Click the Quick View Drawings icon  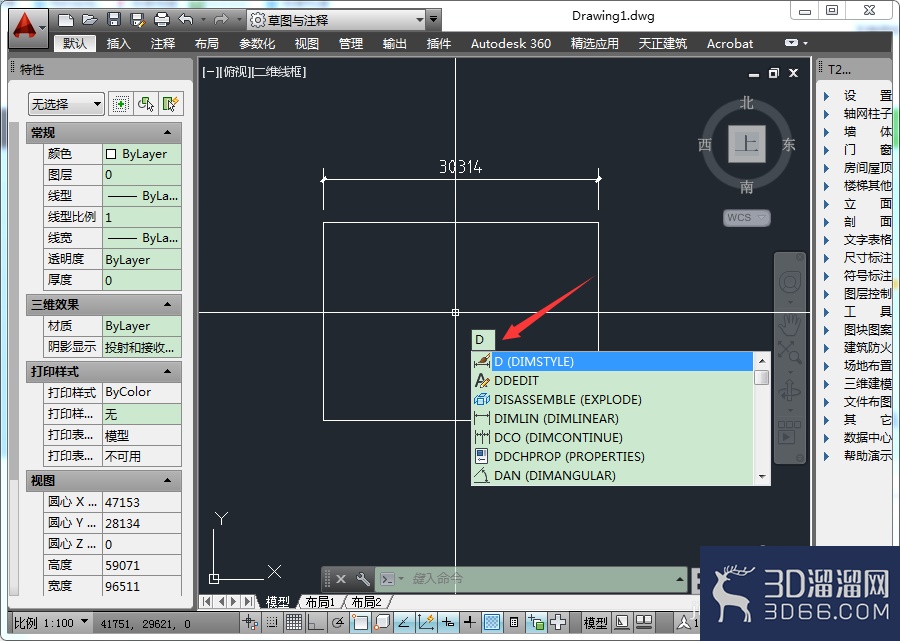(644, 622)
